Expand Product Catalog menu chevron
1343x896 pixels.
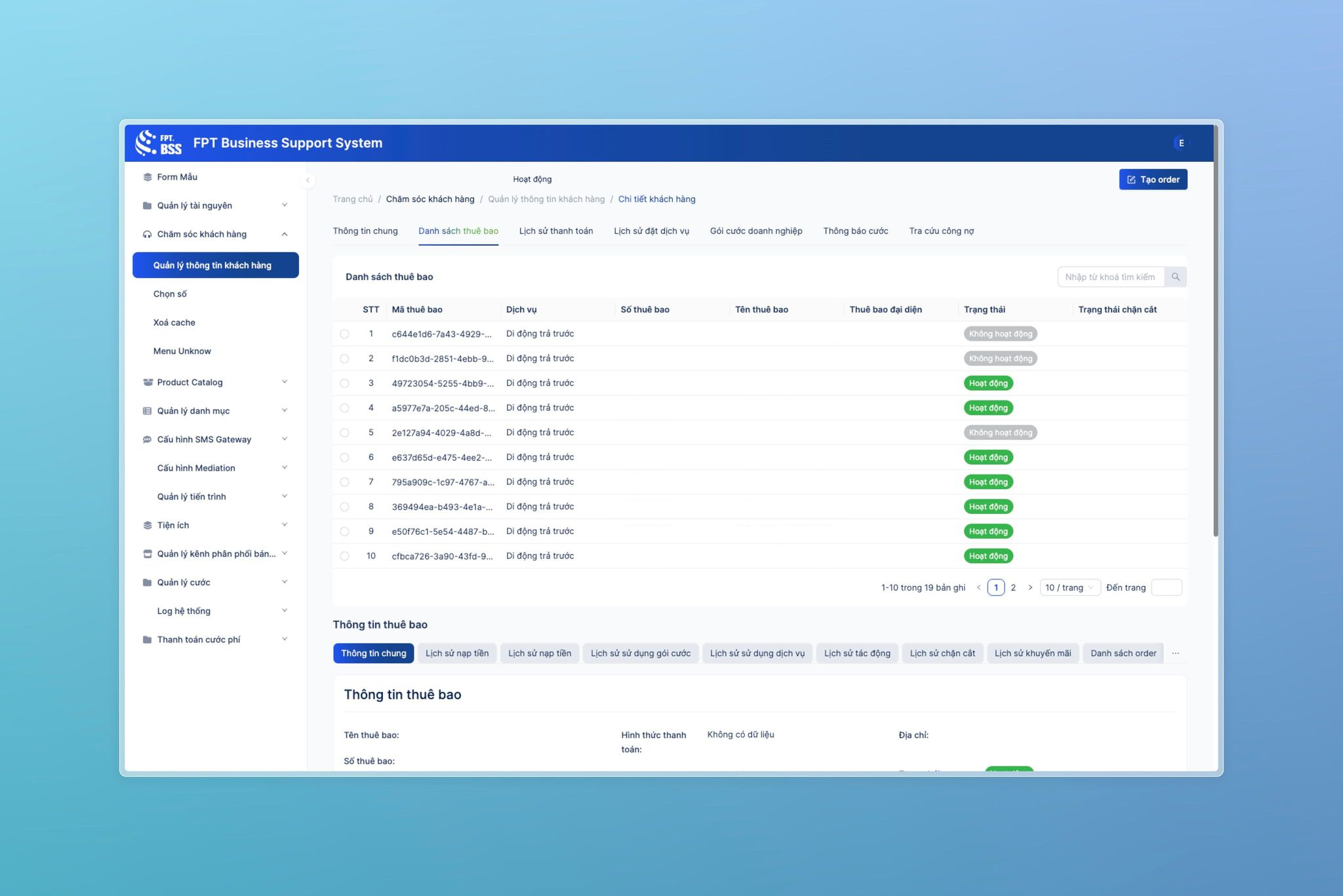[x=285, y=381]
